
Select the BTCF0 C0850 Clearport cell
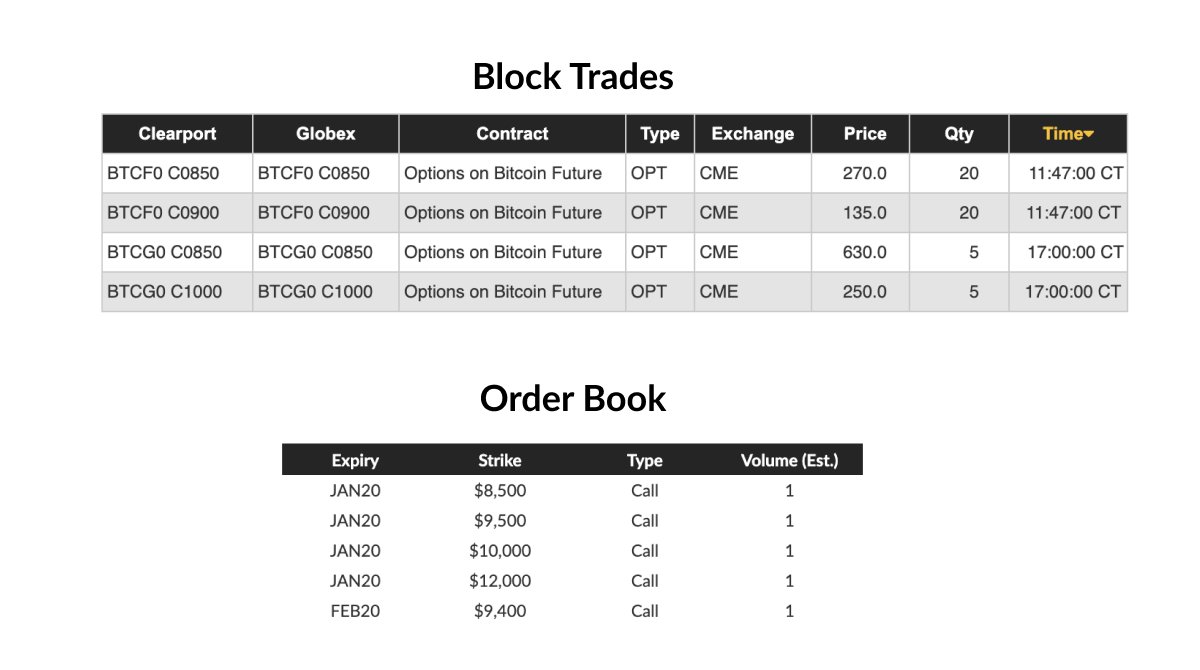click(x=177, y=173)
